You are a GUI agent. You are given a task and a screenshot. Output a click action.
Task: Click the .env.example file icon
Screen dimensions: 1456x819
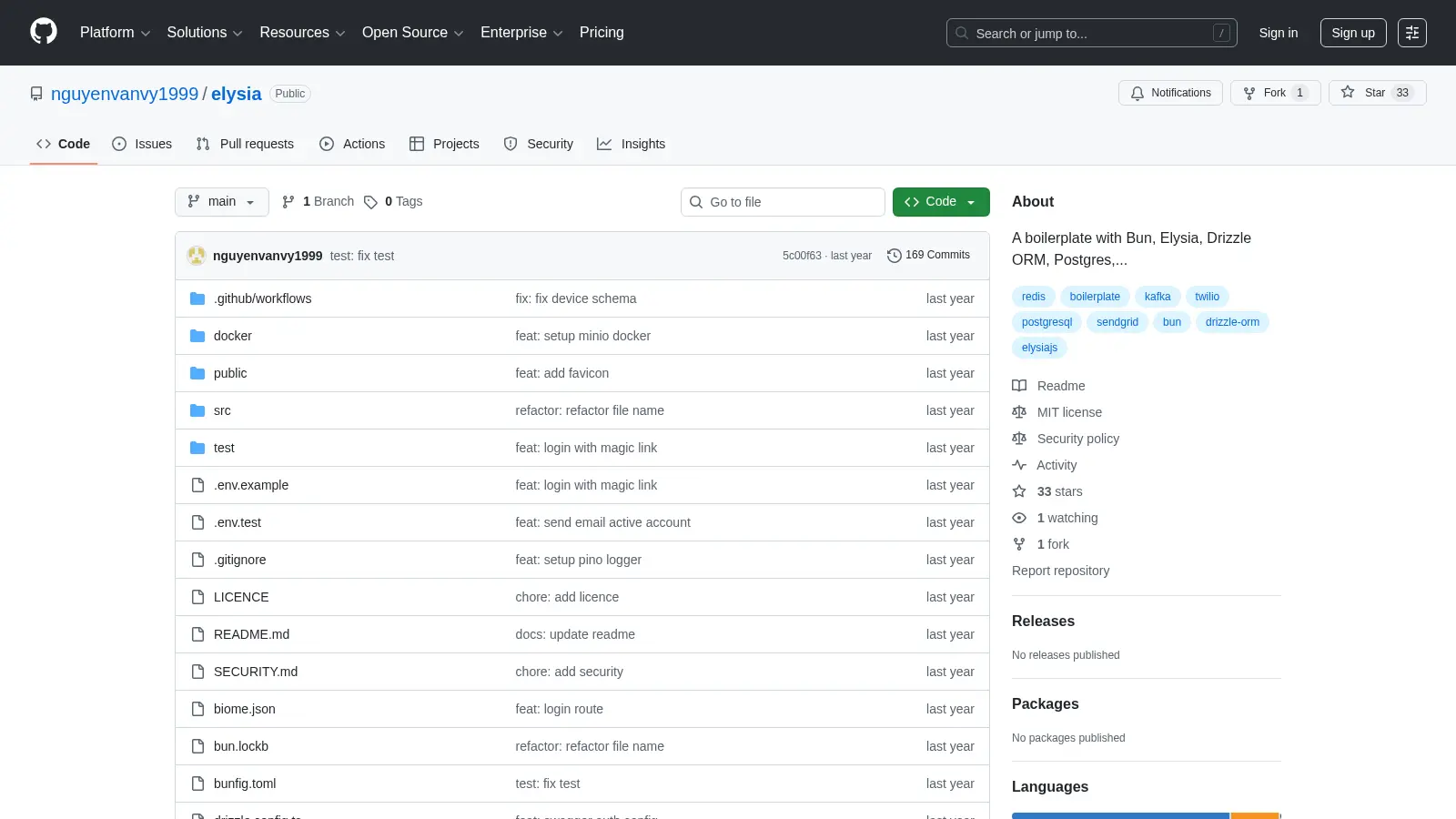tap(197, 485)
